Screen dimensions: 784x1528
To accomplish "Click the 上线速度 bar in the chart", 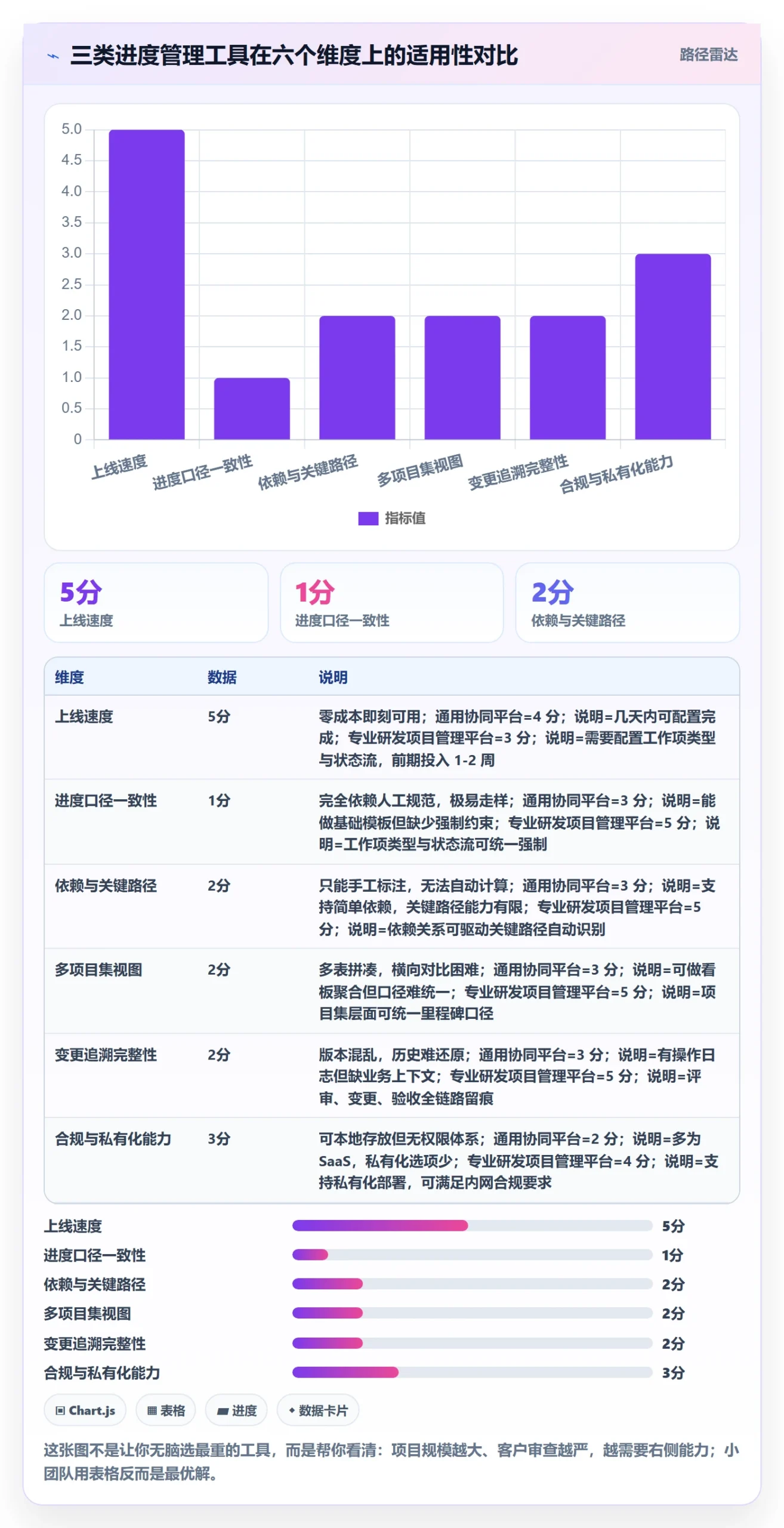I will coord(147,285).
